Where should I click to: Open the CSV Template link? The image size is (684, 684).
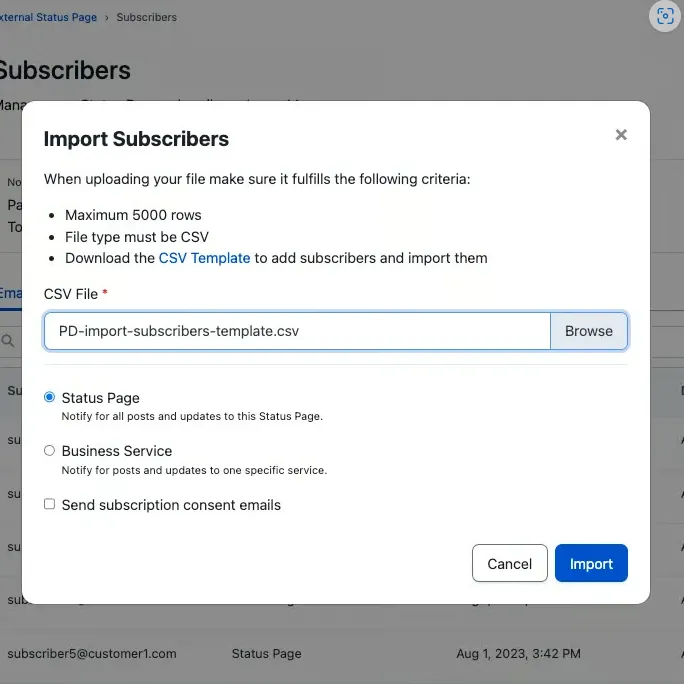pyautogui.click(x=204, y=258)
